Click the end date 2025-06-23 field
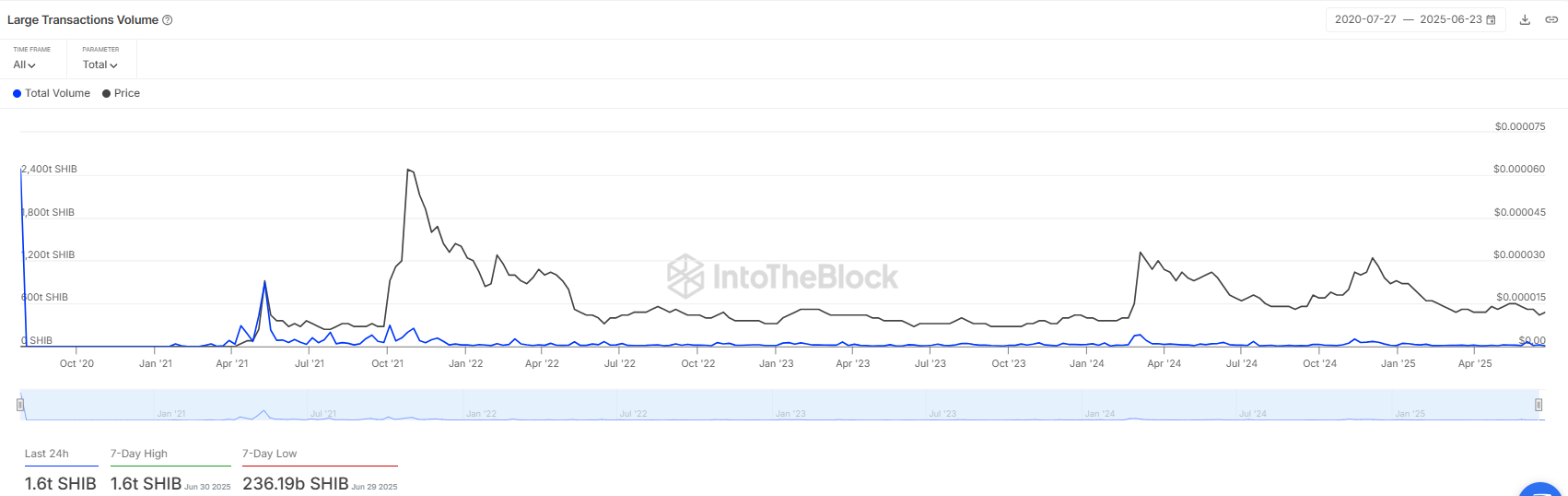This screenshot has width=1568, height=496. 1450,19
